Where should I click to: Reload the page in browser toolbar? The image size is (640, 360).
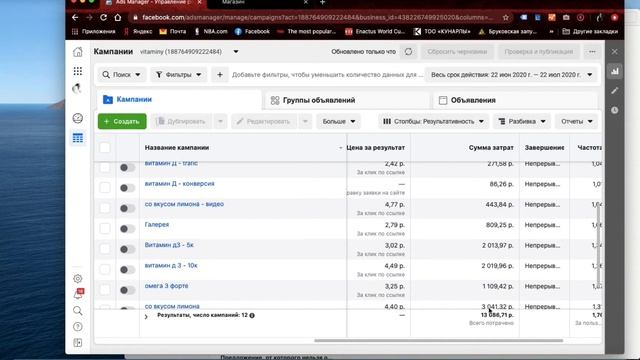[103, 18]
